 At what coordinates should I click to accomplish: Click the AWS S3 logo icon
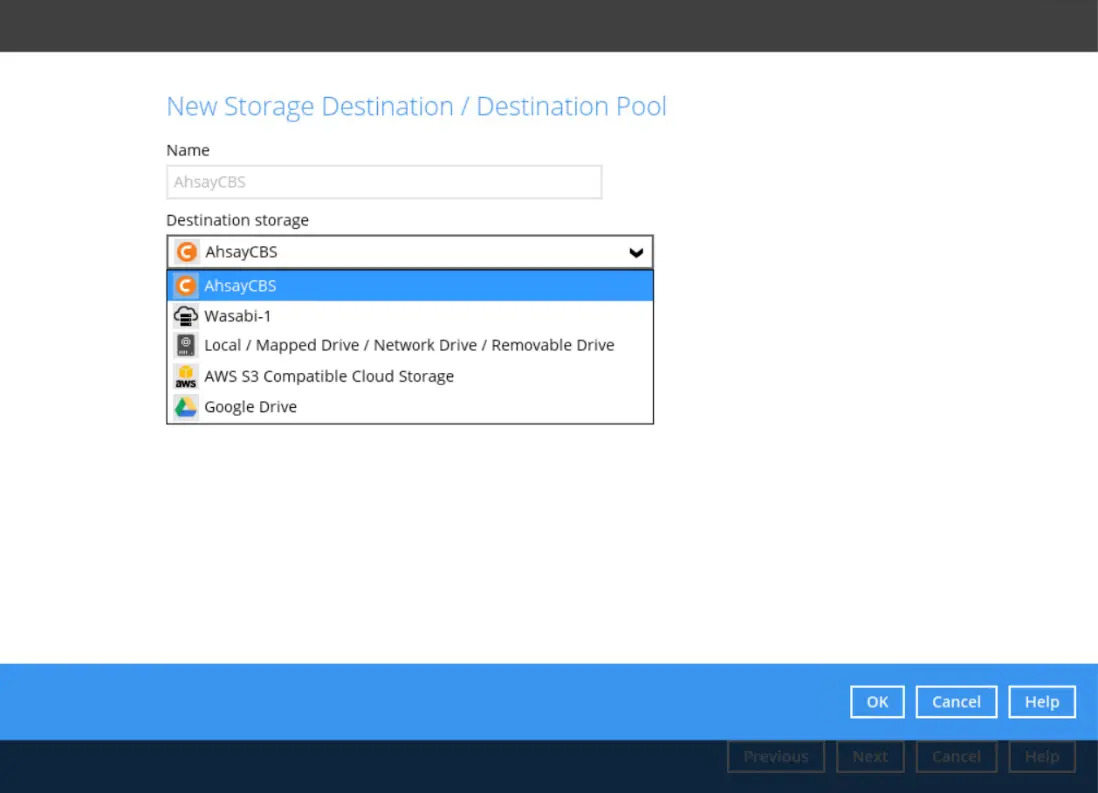pos(186,377)
